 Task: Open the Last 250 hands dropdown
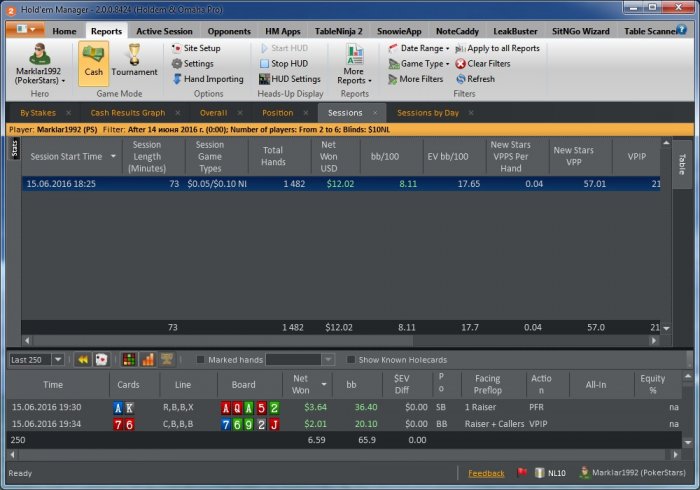click(58, 360)
